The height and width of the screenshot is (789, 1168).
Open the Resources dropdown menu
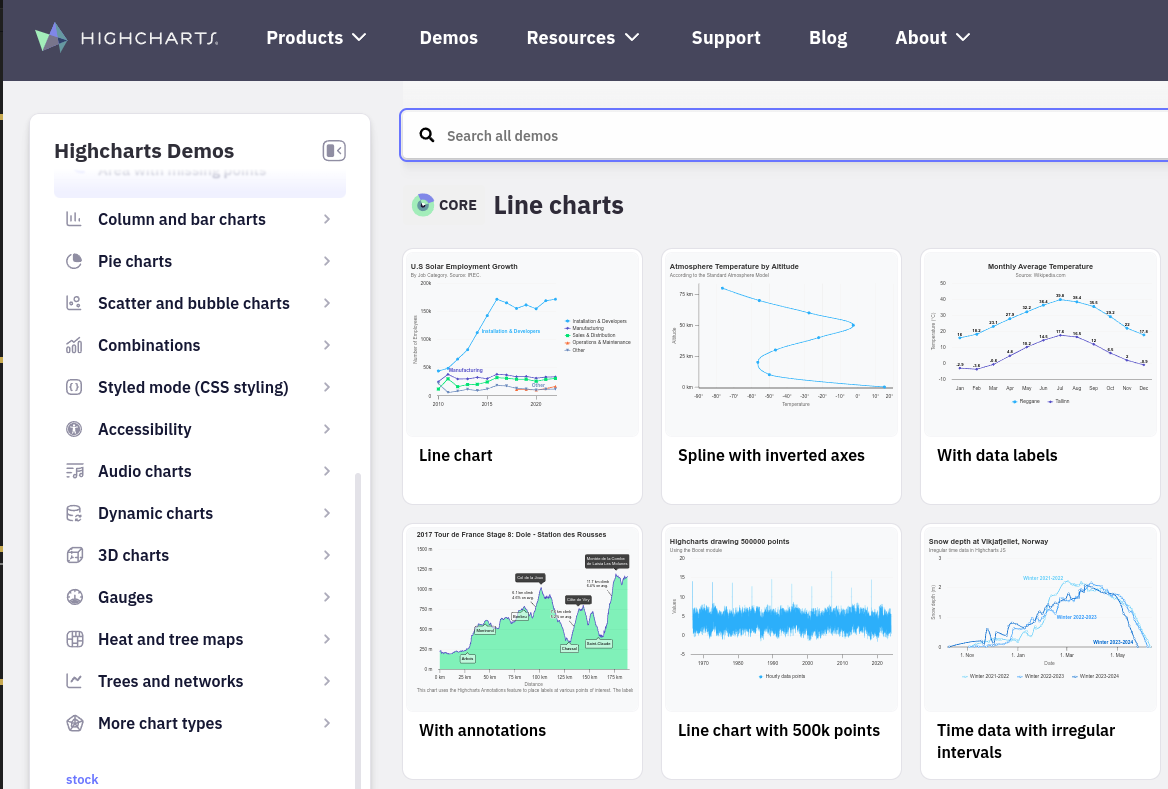pos(582,38)
